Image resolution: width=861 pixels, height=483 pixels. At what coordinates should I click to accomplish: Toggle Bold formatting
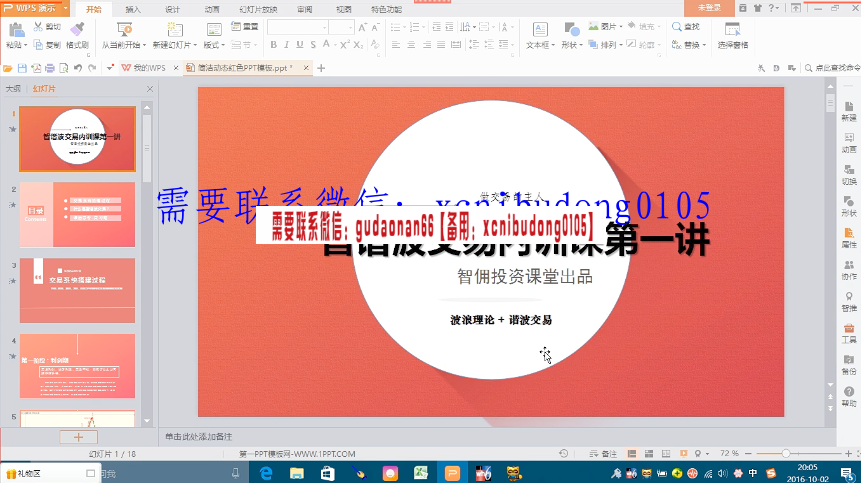(272, 44)
